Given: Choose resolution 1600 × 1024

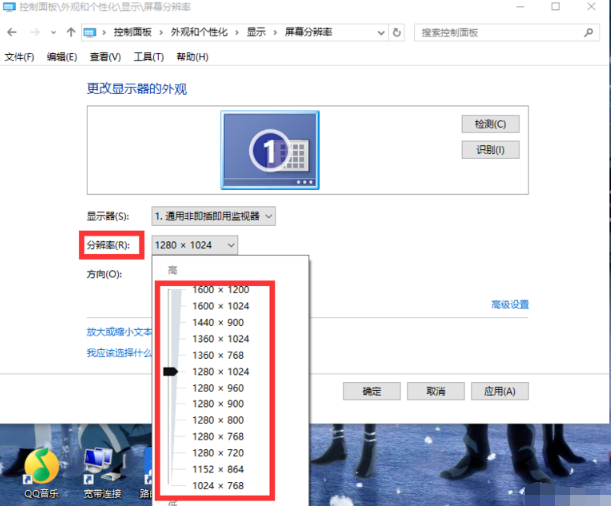Looking at the screenshot, I should point(221,306).
